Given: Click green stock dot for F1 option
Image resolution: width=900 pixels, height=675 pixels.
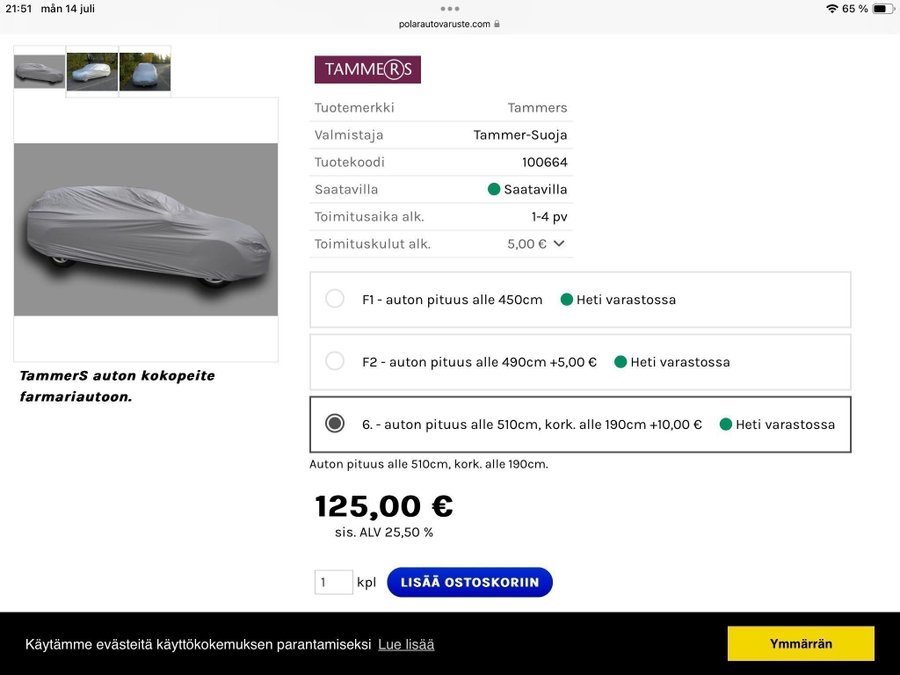Looking at the screenshot, I should tap(567, 299).
